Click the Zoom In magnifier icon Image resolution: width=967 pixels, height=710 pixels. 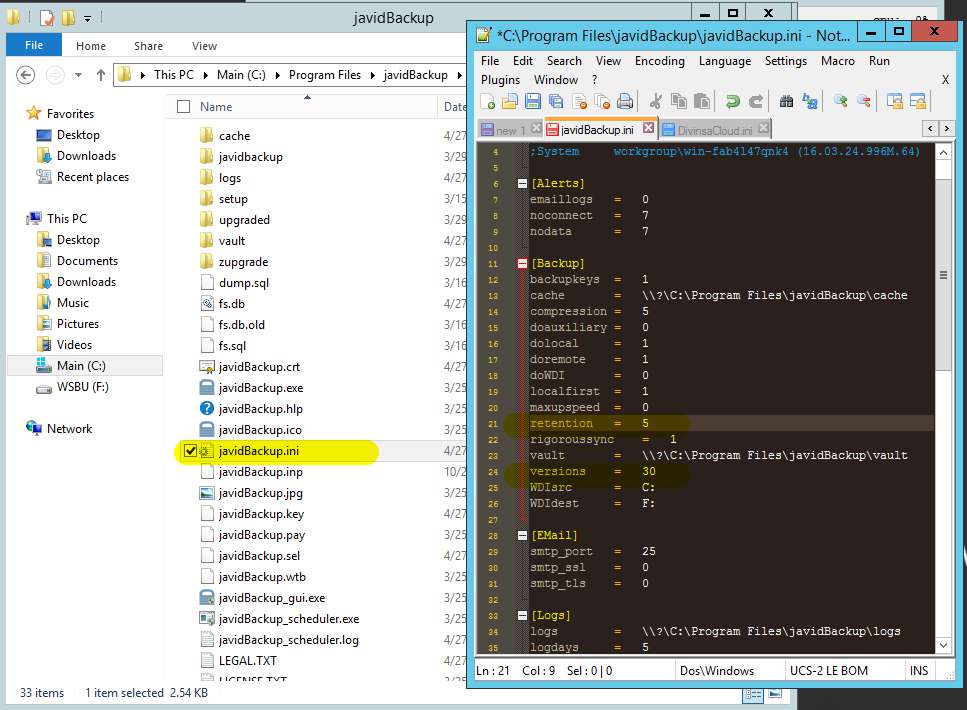pos(840,102)
